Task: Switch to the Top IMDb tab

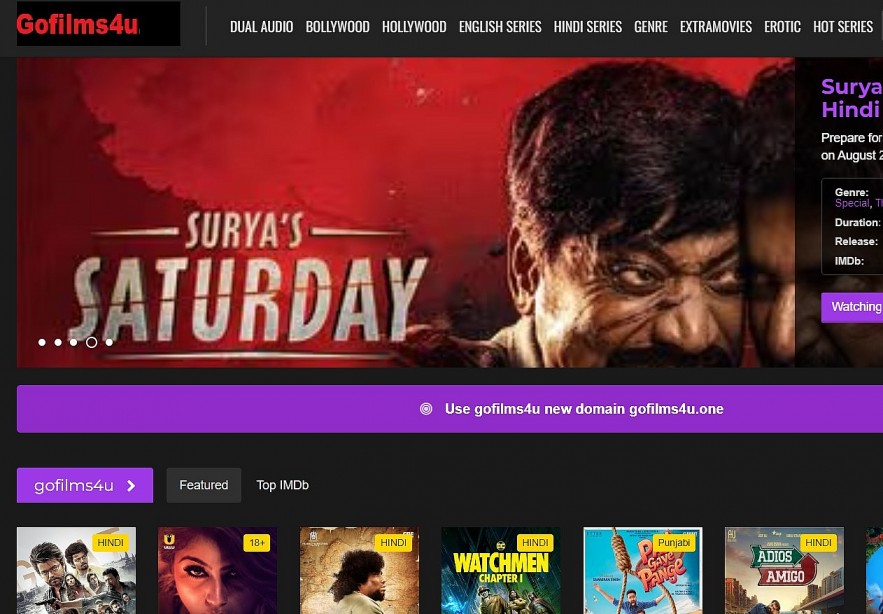Action: pos(282,485)
